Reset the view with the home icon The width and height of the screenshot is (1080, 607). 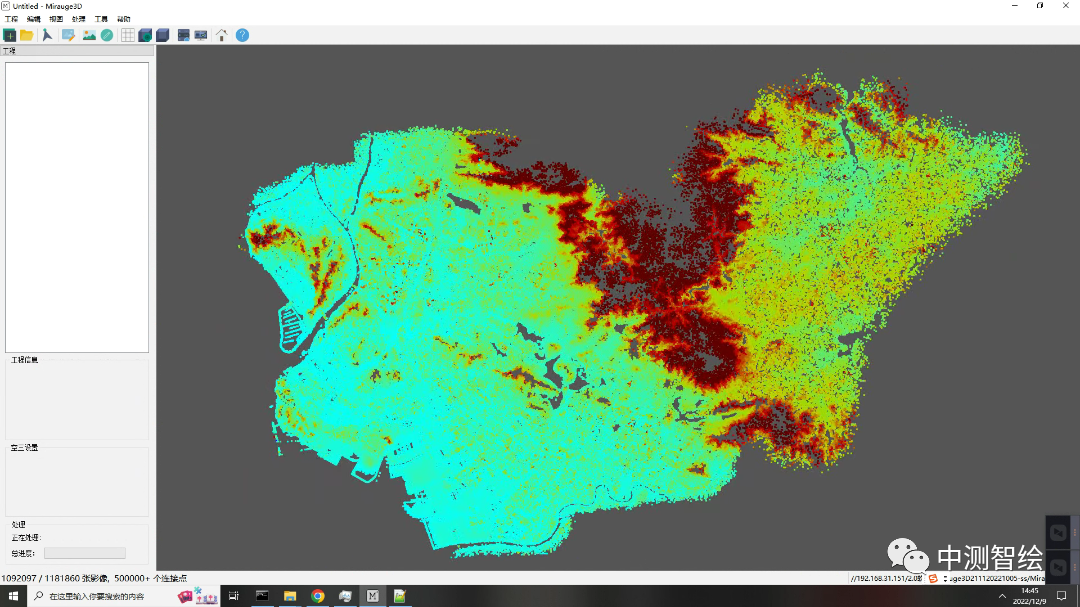(x=222, y=35)
